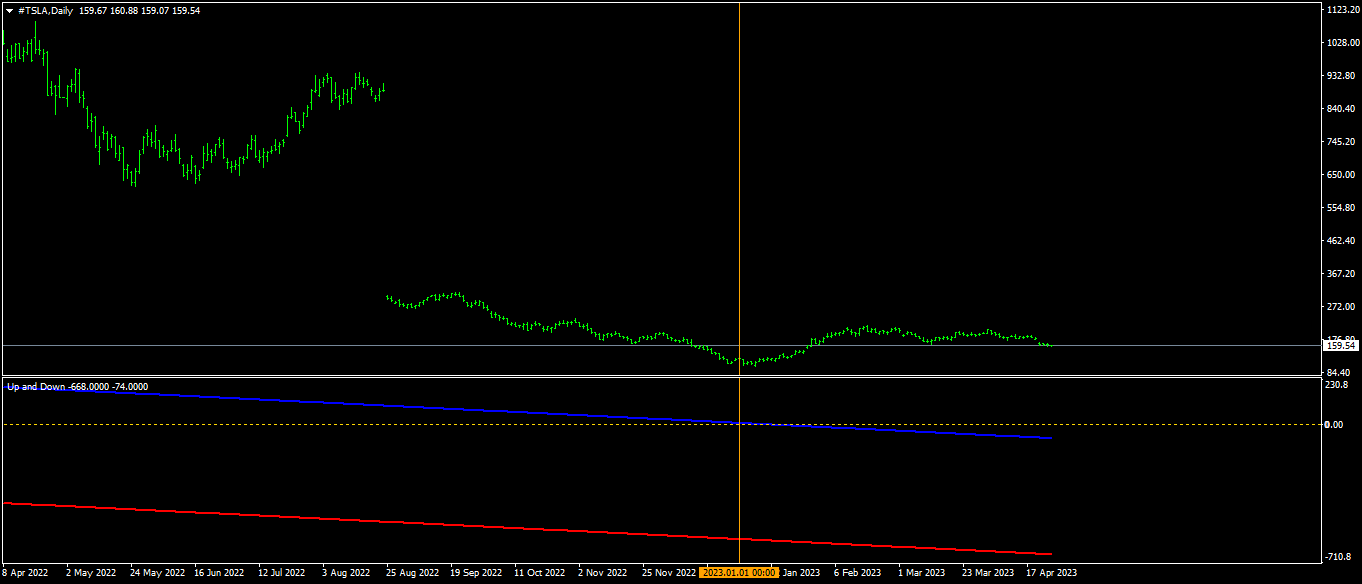Click the current price tag 159.54
The height and width of the screenshot is (584, 1362).
click(1340, 345)
